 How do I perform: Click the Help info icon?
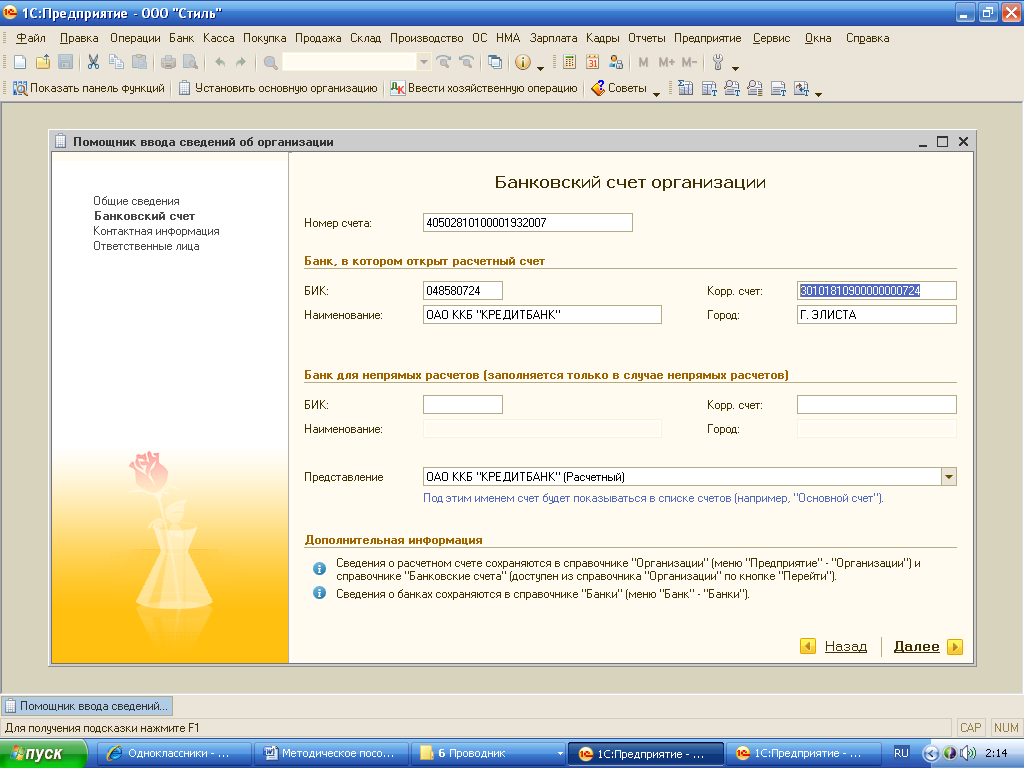pos(522,62)
